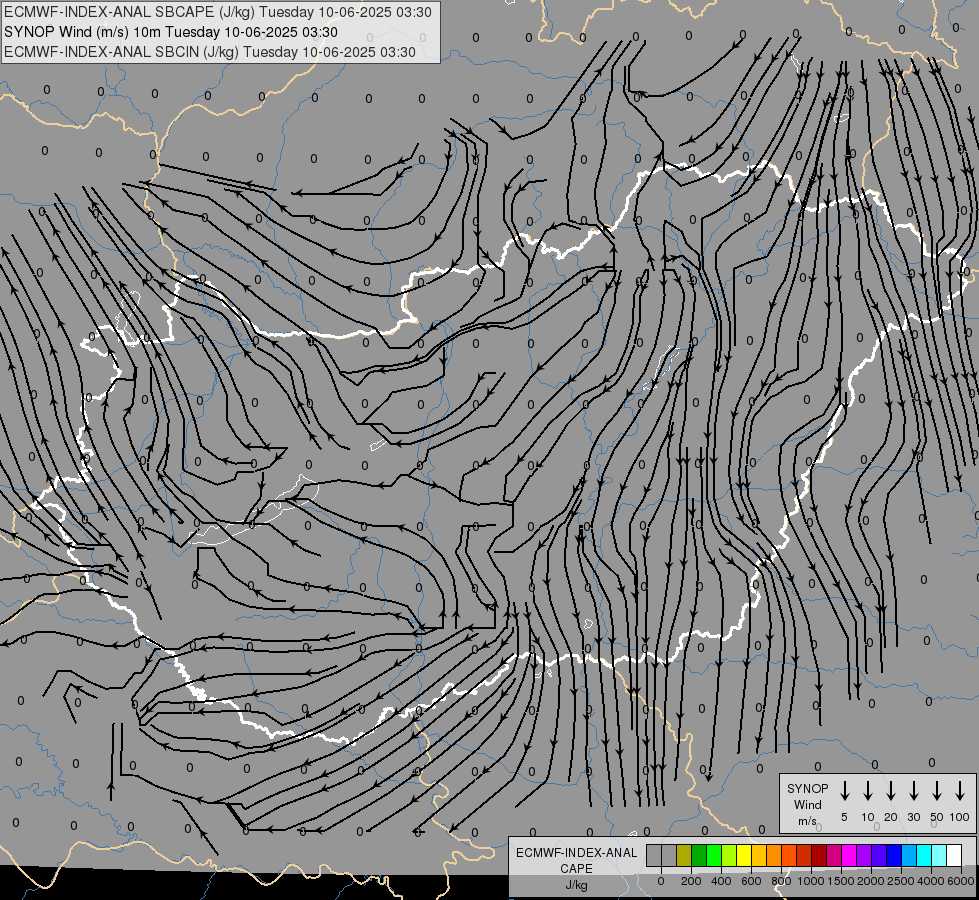Select the pure yellow CAPE legend swatch
Screen dimensions: 979x900
744,855
